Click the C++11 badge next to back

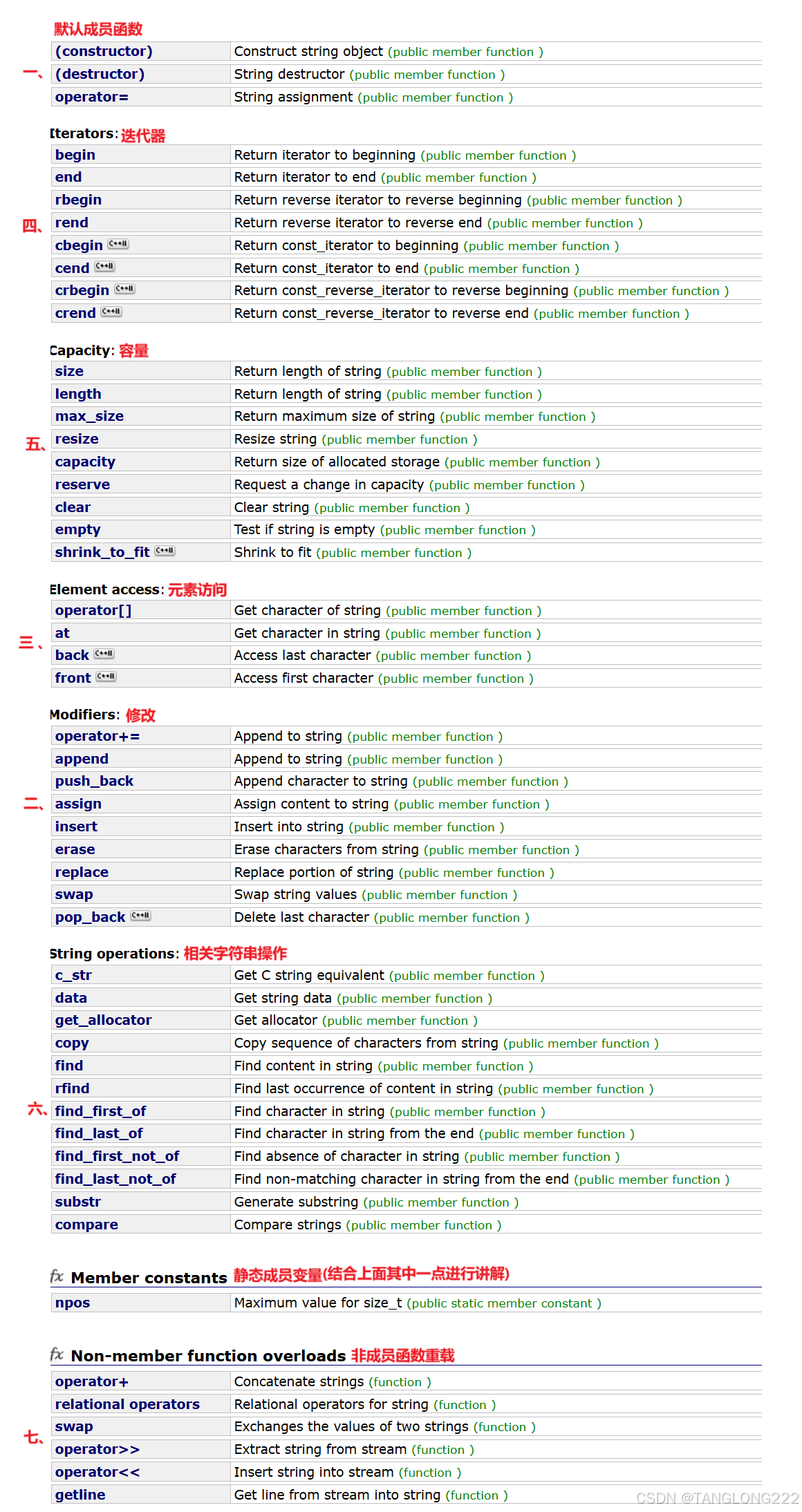[104, 654]
